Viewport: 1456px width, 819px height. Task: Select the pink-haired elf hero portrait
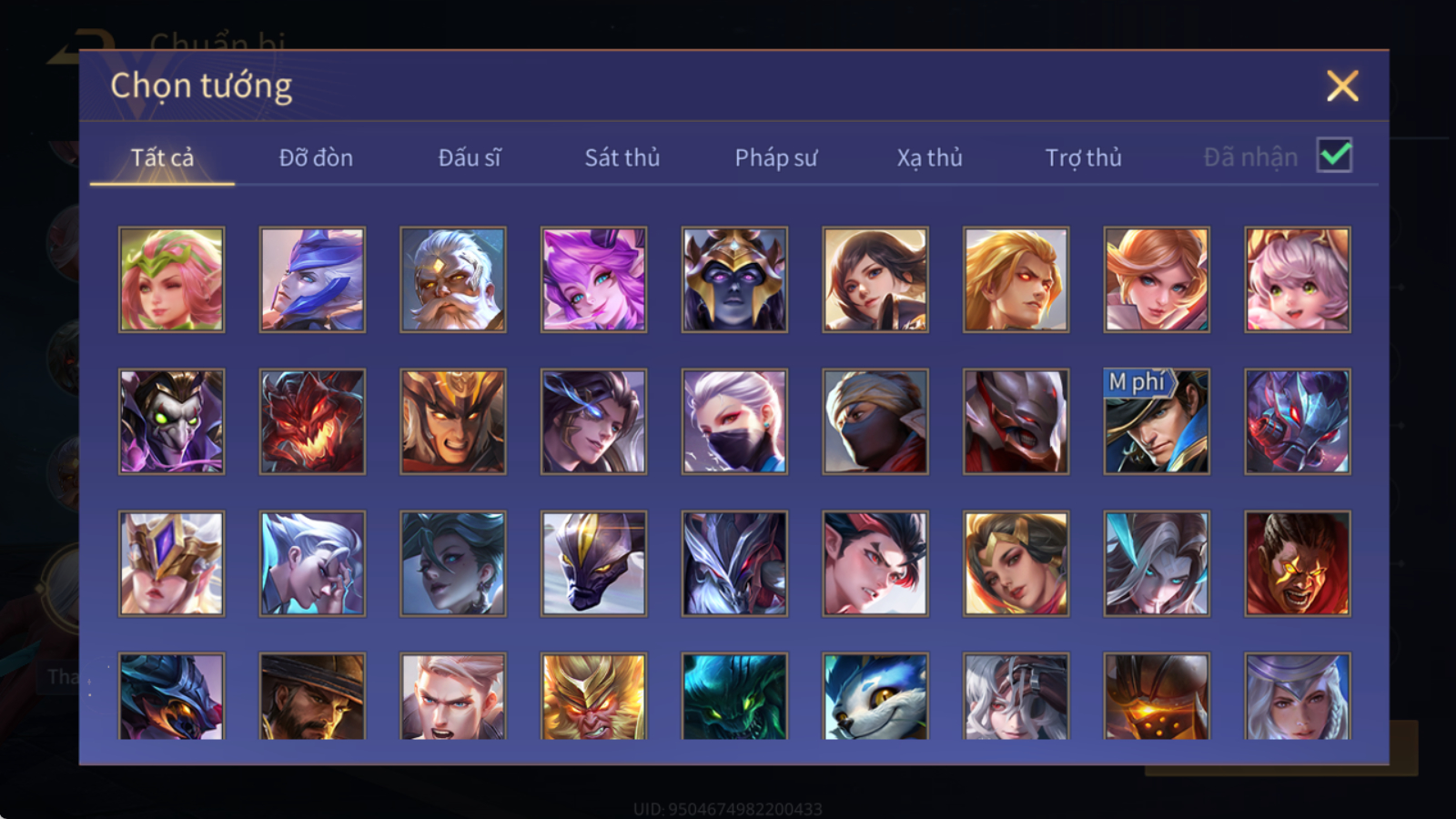pyautogui.click(x=171, y=279)
